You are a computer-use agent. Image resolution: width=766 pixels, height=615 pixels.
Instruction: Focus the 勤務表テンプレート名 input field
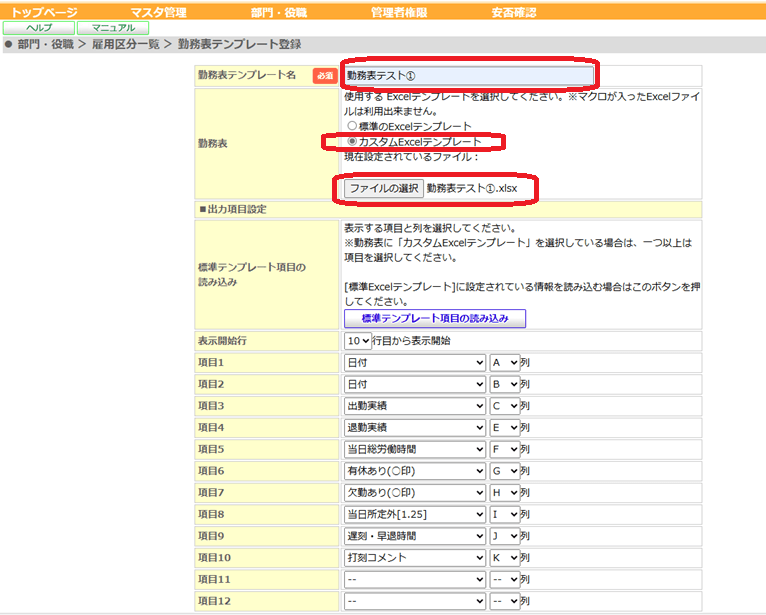[x=469, y=76]
